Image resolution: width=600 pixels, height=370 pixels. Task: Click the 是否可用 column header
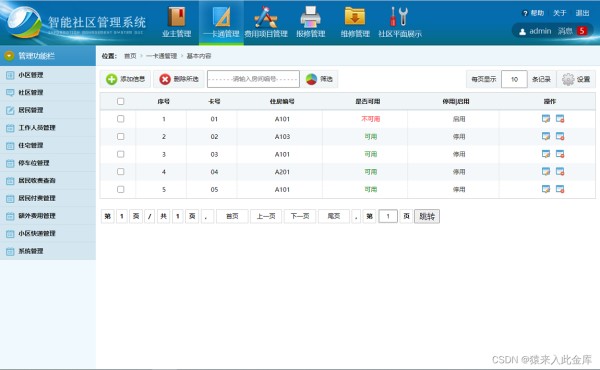[x=368, y=101]
